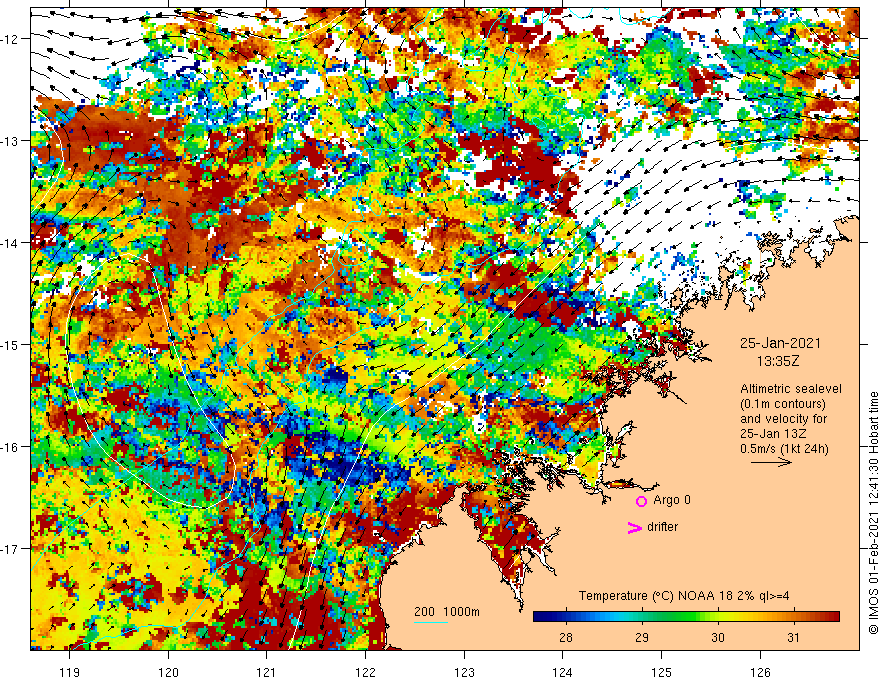Click the magenta Argo 0 circle marker
The image size is (880, 680).
pyautogui.click(x=641, y=501)
